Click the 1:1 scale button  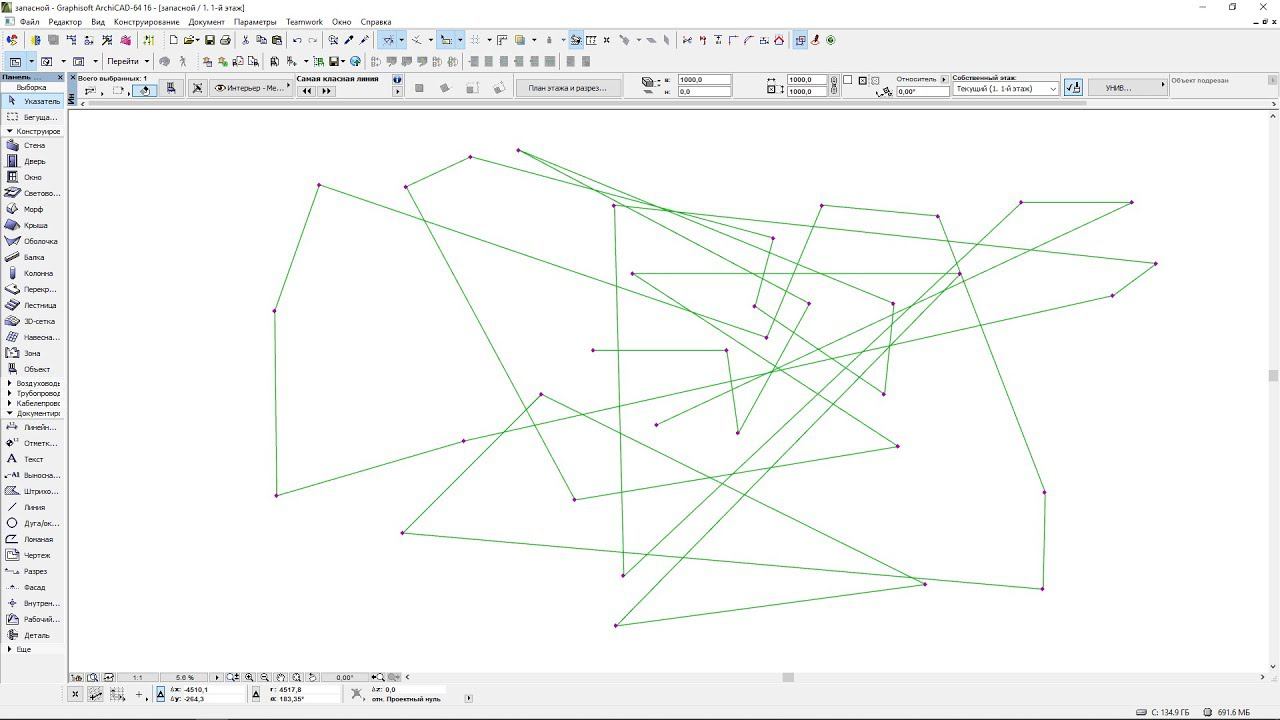[138, 677]
